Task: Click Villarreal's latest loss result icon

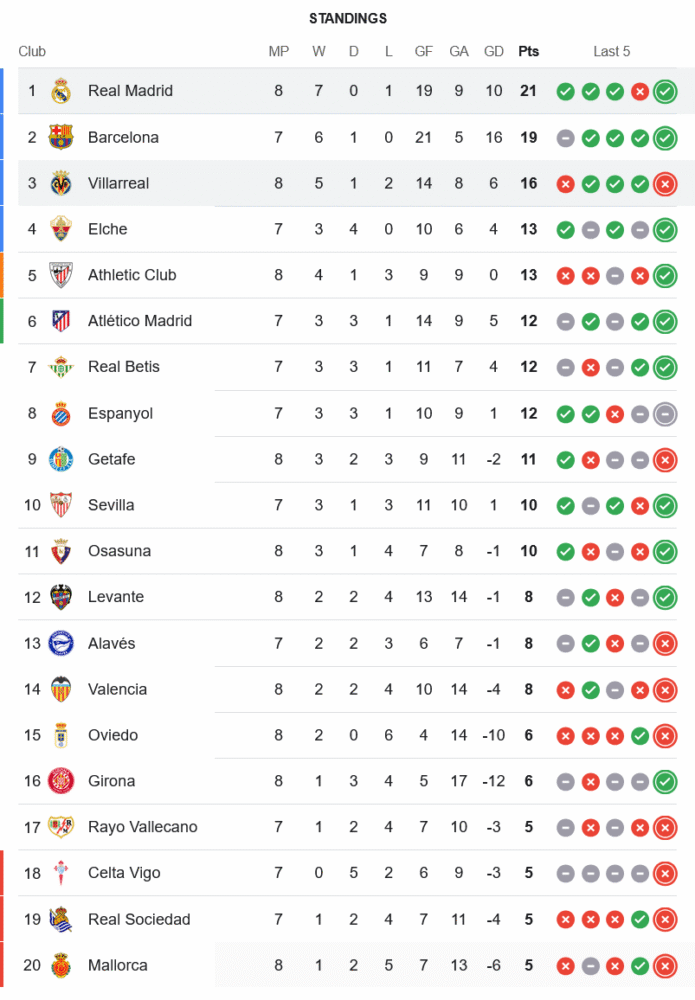Action: click(x=665, y=184)
